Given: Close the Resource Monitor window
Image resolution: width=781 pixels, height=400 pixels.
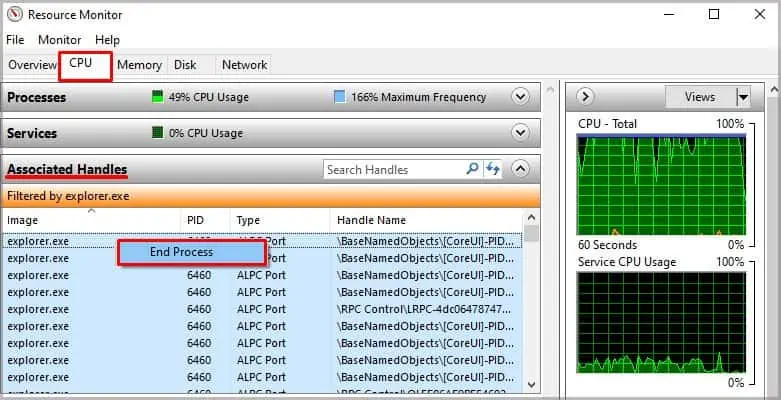Looking at the screenshot, I should point(760,14).
